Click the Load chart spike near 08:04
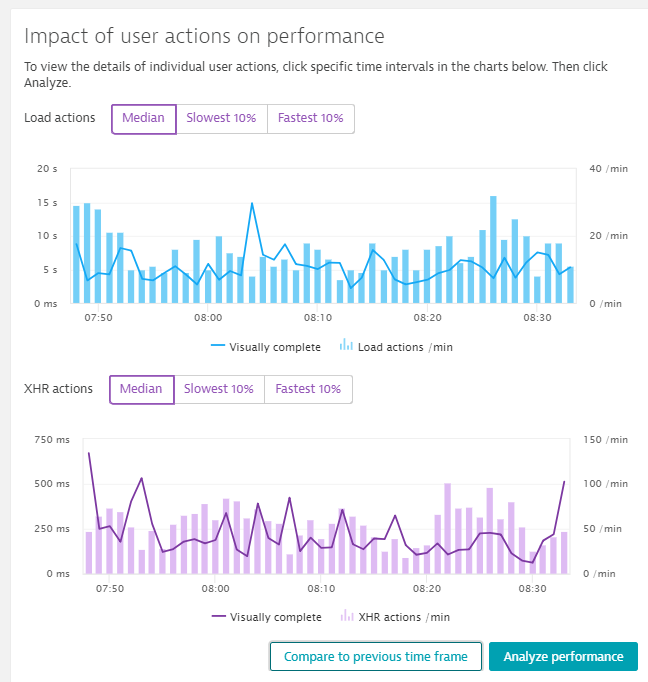This screenshot has height=682, width=648. (x=252, y=204)
